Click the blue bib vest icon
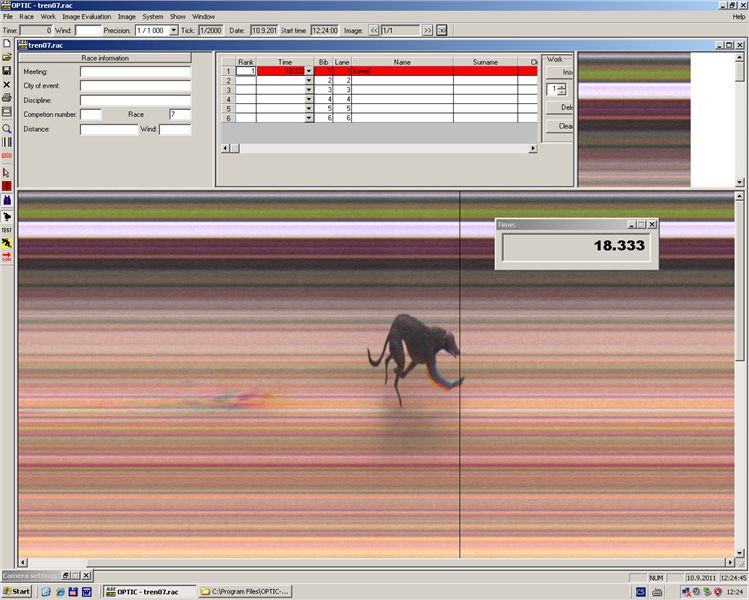Screen dimensions: 749x600 point(7,200)
